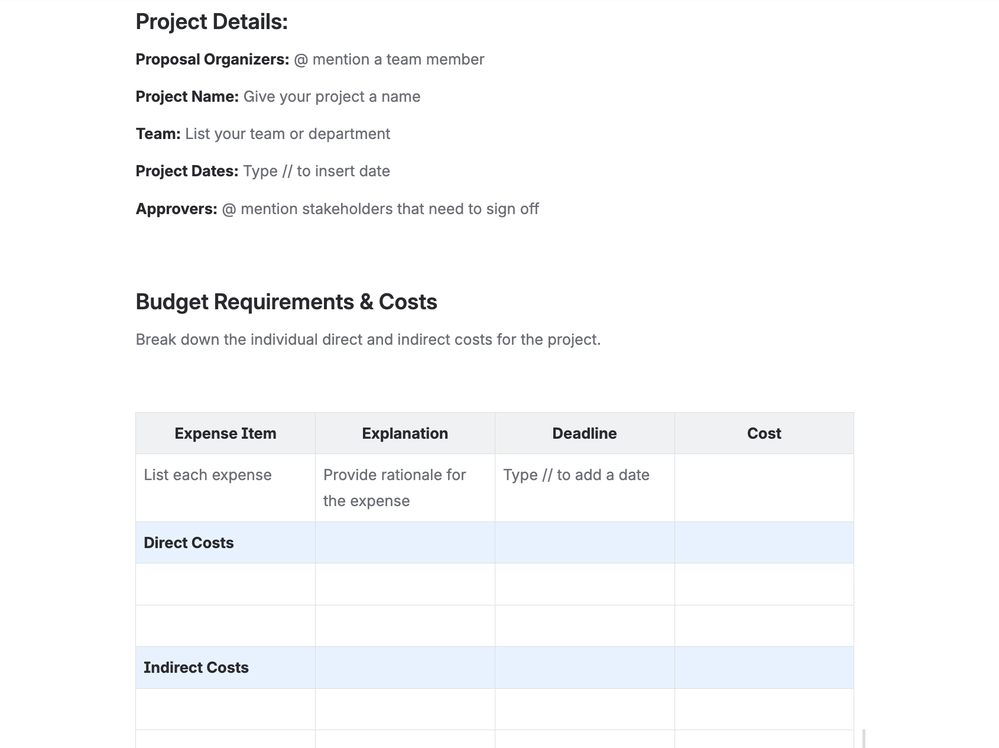This screenshot has width=999, height=748.
Task: Click the Type // to add a date cell
Action: click(x=576, y=474)
